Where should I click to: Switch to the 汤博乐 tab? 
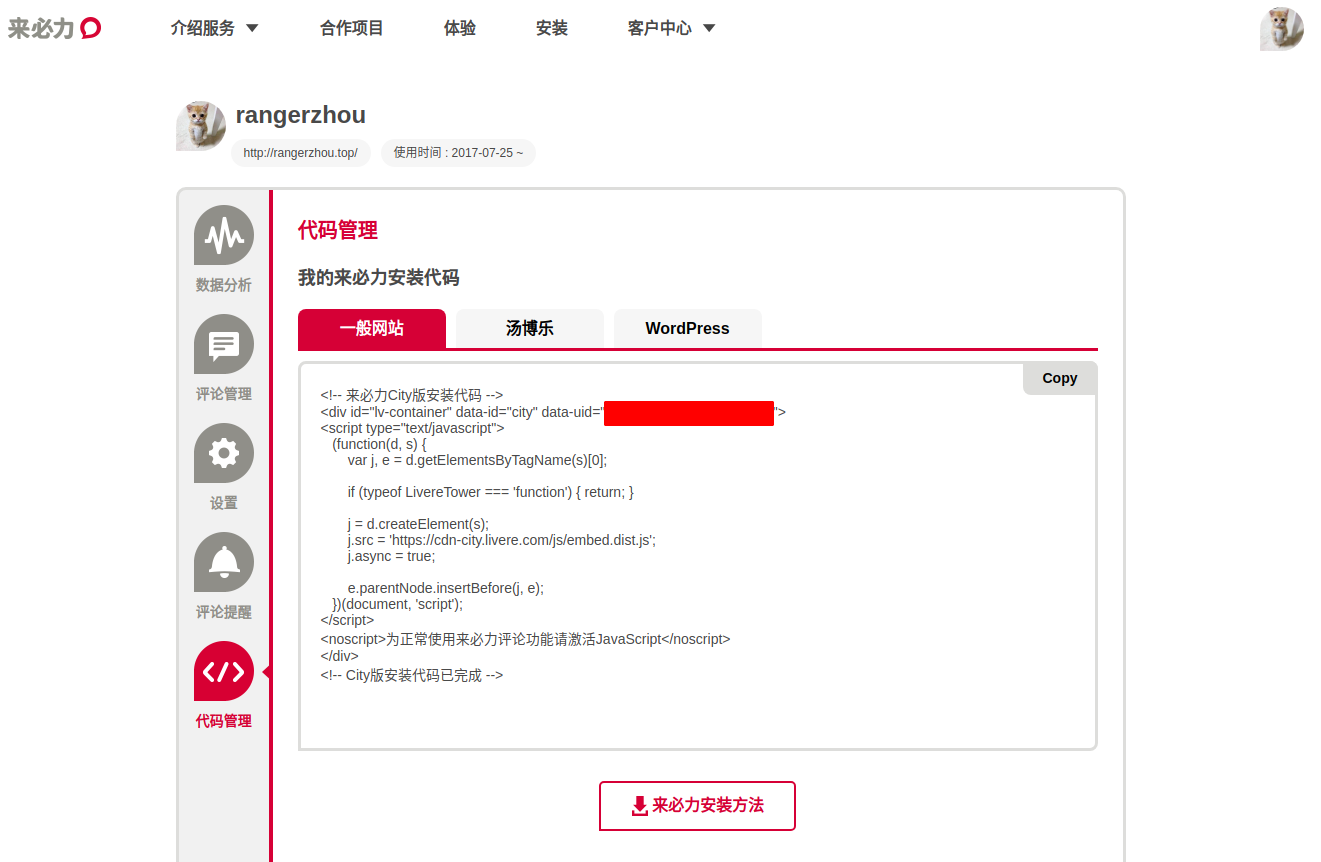click(530, 328)
